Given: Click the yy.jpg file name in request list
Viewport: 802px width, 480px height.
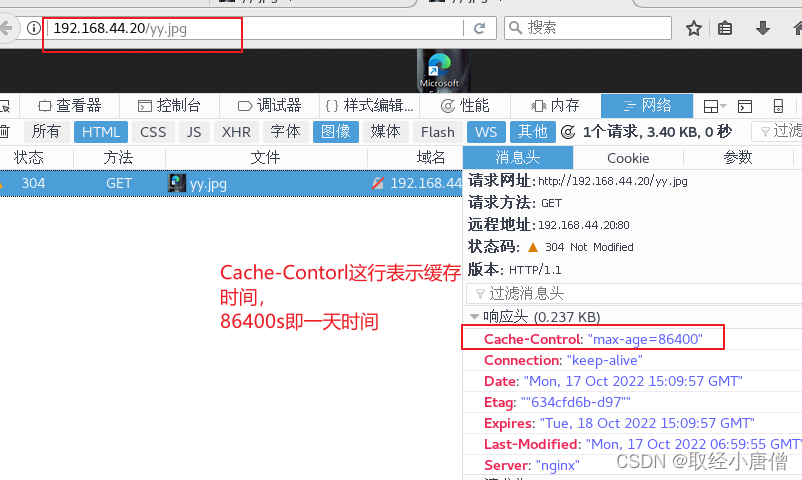Looking at the screenshot, I should point(208,184).
